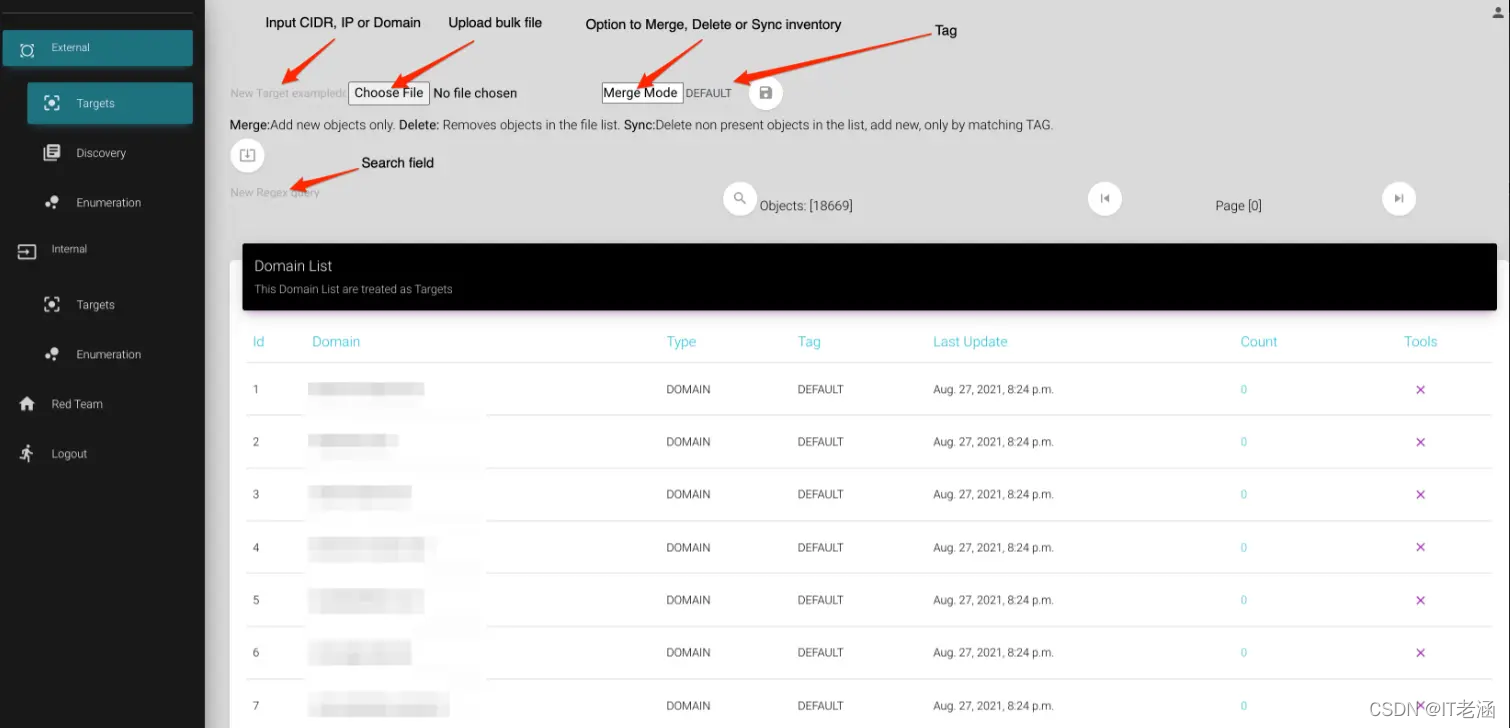The height and width of the screenshot is (728, 1510).
Task: Open the Merge Mode dropdown
Action: [x=642, y=93]
